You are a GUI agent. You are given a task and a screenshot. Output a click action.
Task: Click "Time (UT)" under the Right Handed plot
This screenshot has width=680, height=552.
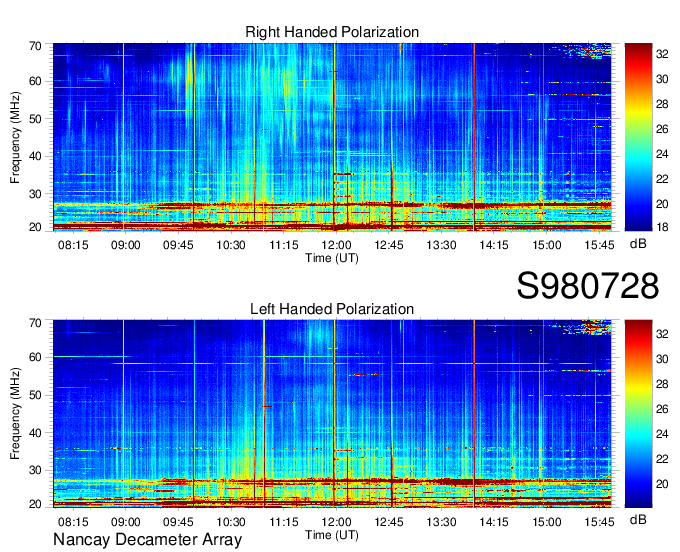pos(332,258)
